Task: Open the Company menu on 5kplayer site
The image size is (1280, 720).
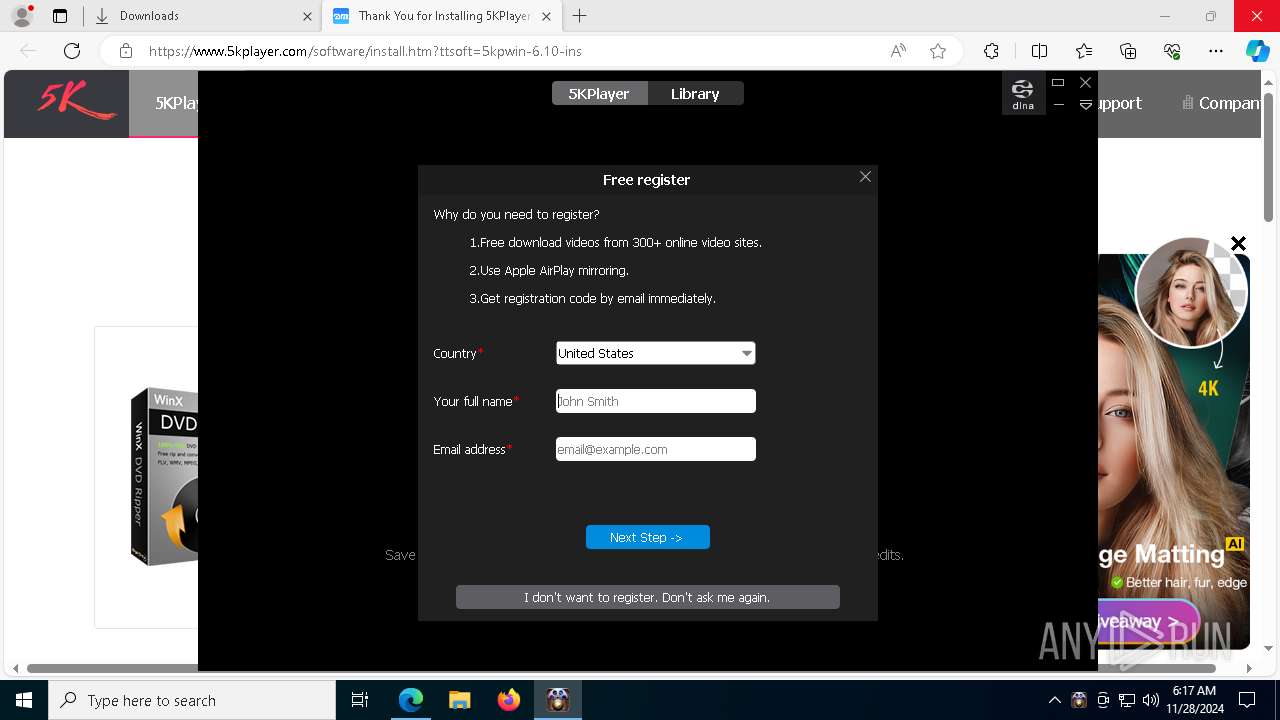Action: click(1220, 103)
